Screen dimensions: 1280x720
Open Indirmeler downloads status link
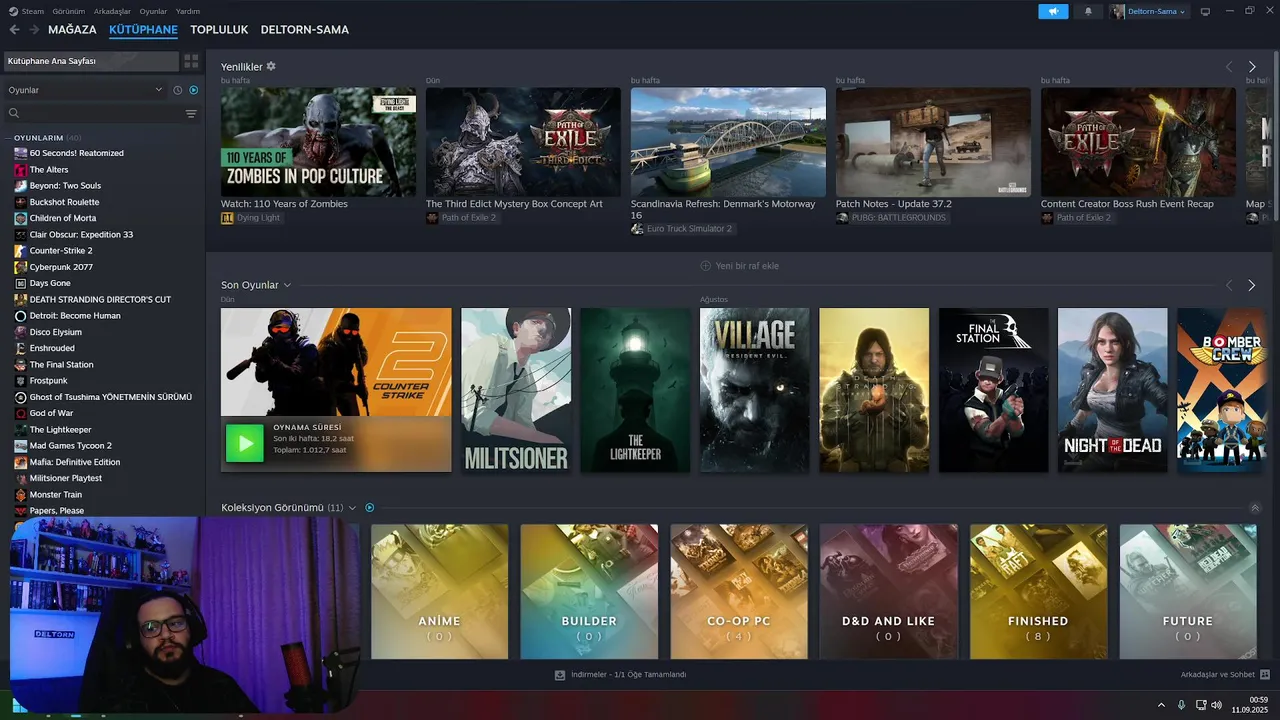pyautogui.click(x=628, y=675)
